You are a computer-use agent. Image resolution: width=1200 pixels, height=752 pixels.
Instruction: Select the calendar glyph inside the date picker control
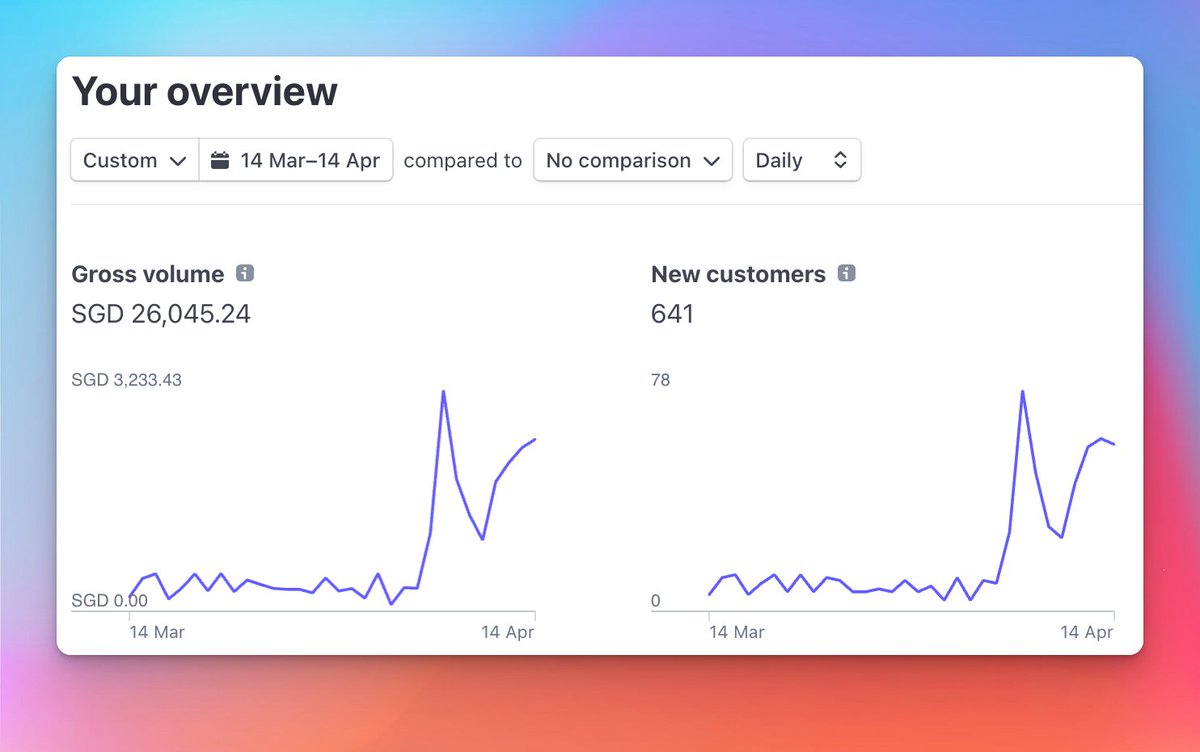tap(220, 160)
